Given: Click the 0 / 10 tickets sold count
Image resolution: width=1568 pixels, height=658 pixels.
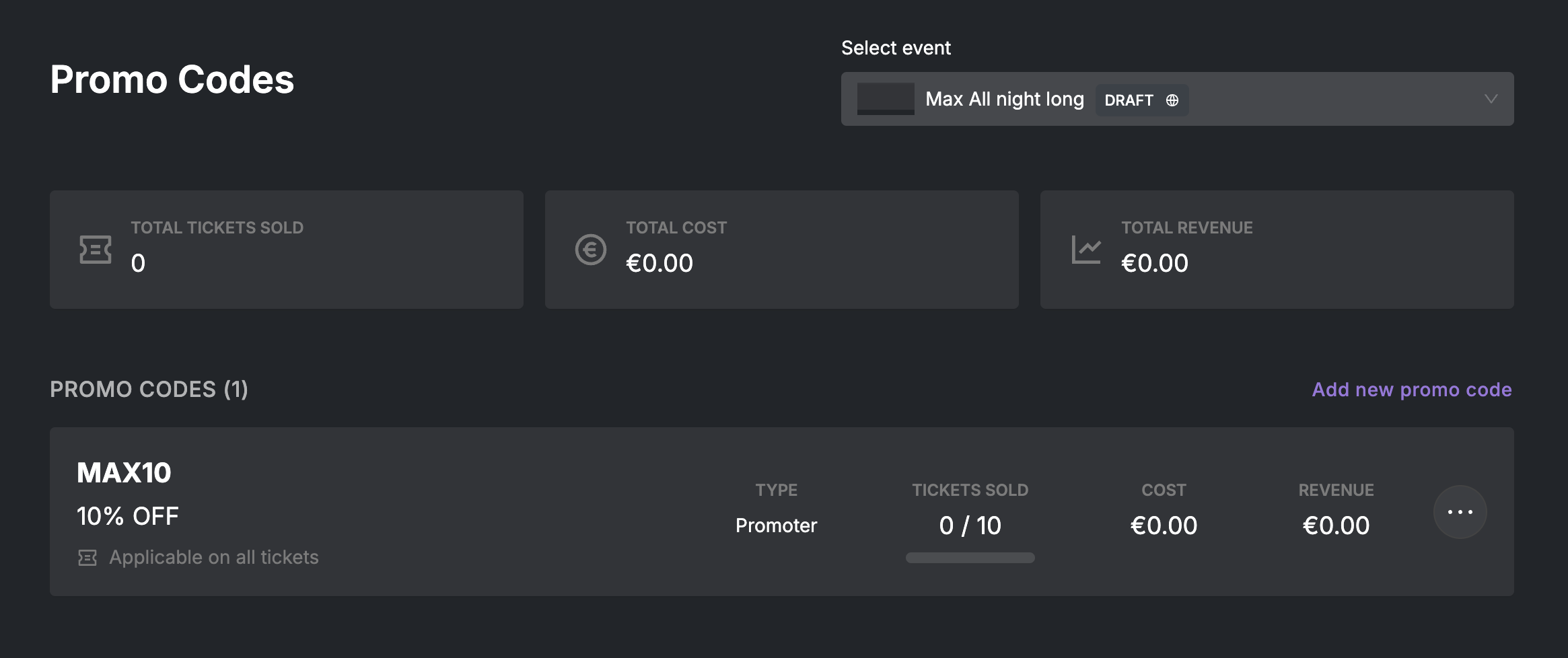Looking at the screenshot, I should (970, 525).
